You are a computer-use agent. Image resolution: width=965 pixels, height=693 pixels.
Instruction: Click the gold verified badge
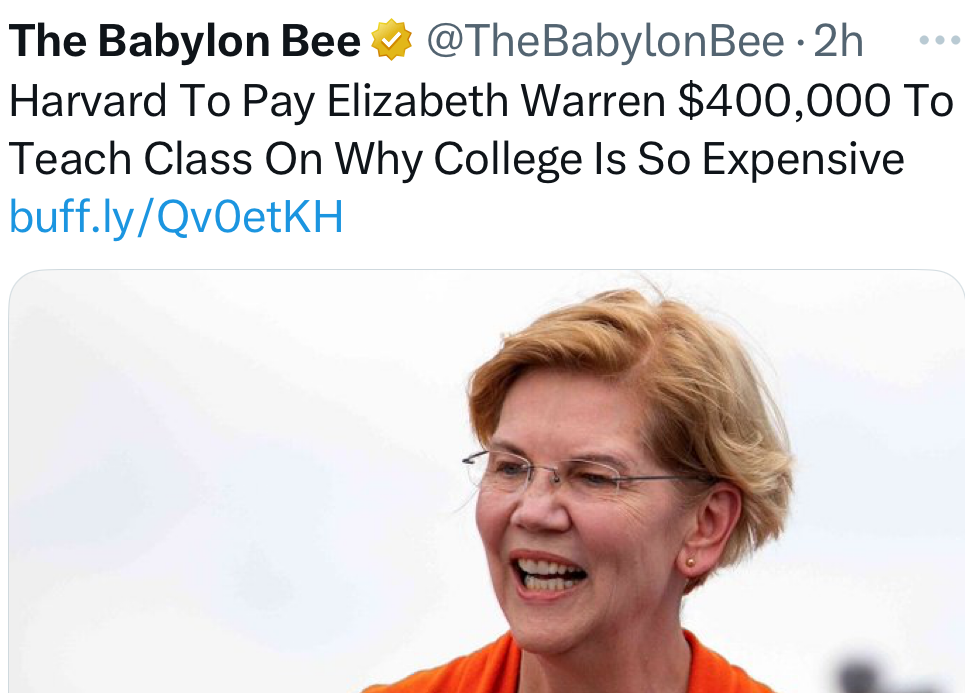[x=393, y=42]
